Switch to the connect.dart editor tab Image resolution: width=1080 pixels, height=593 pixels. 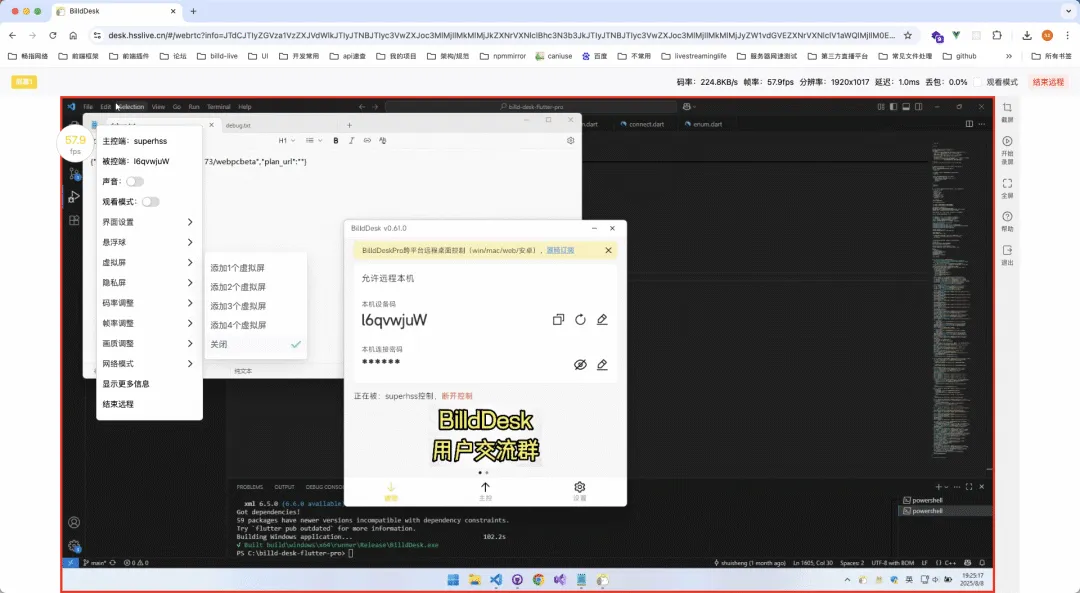click(x=641, y=125)
